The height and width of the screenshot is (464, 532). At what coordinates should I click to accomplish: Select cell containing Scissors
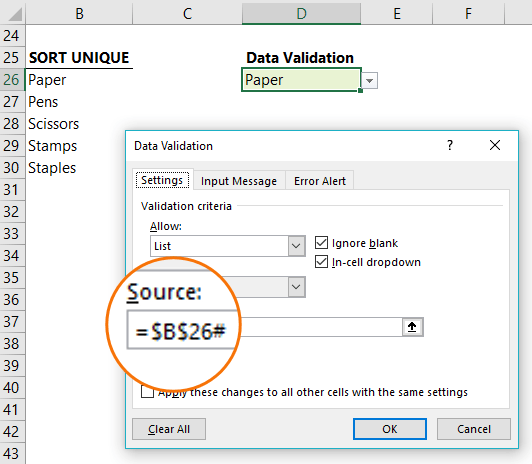click(79, 124)
